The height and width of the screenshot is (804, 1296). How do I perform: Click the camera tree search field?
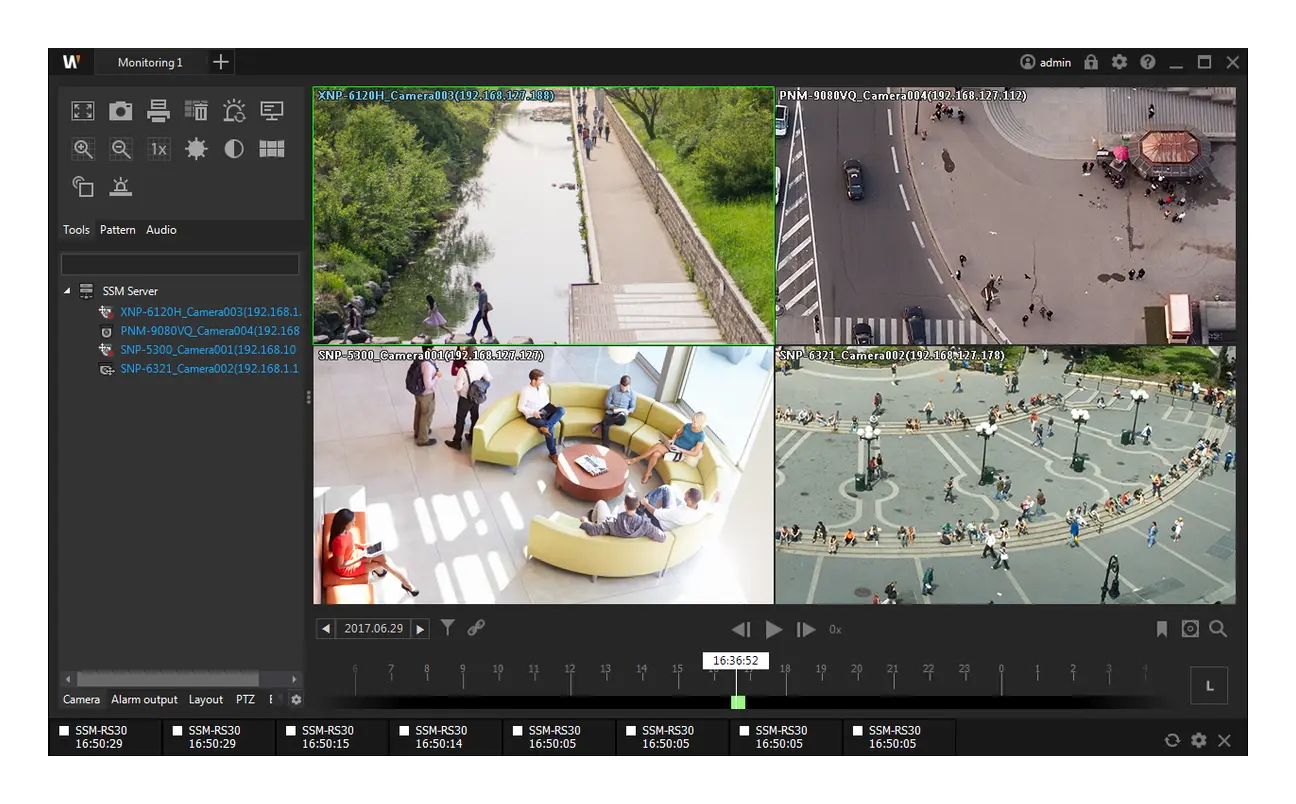point(180,264)
